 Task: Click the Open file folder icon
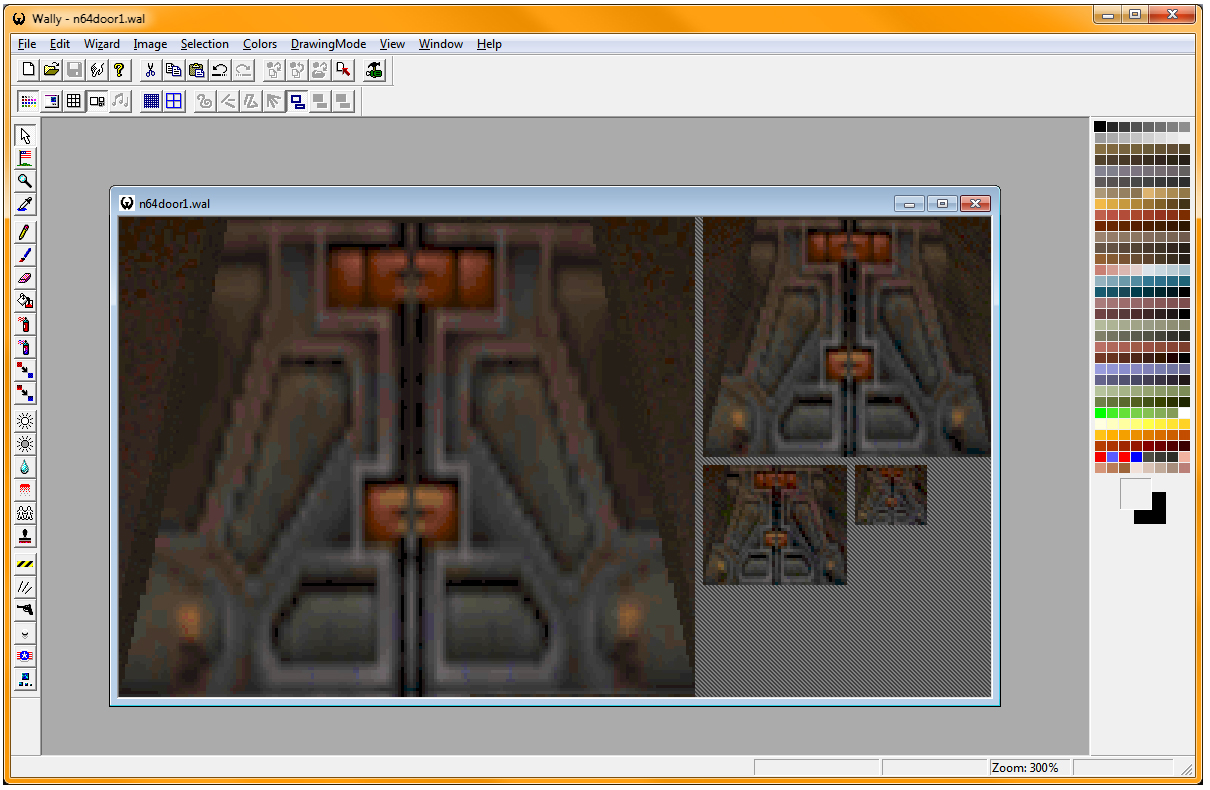pyautogui.click(x=51, y=70)
